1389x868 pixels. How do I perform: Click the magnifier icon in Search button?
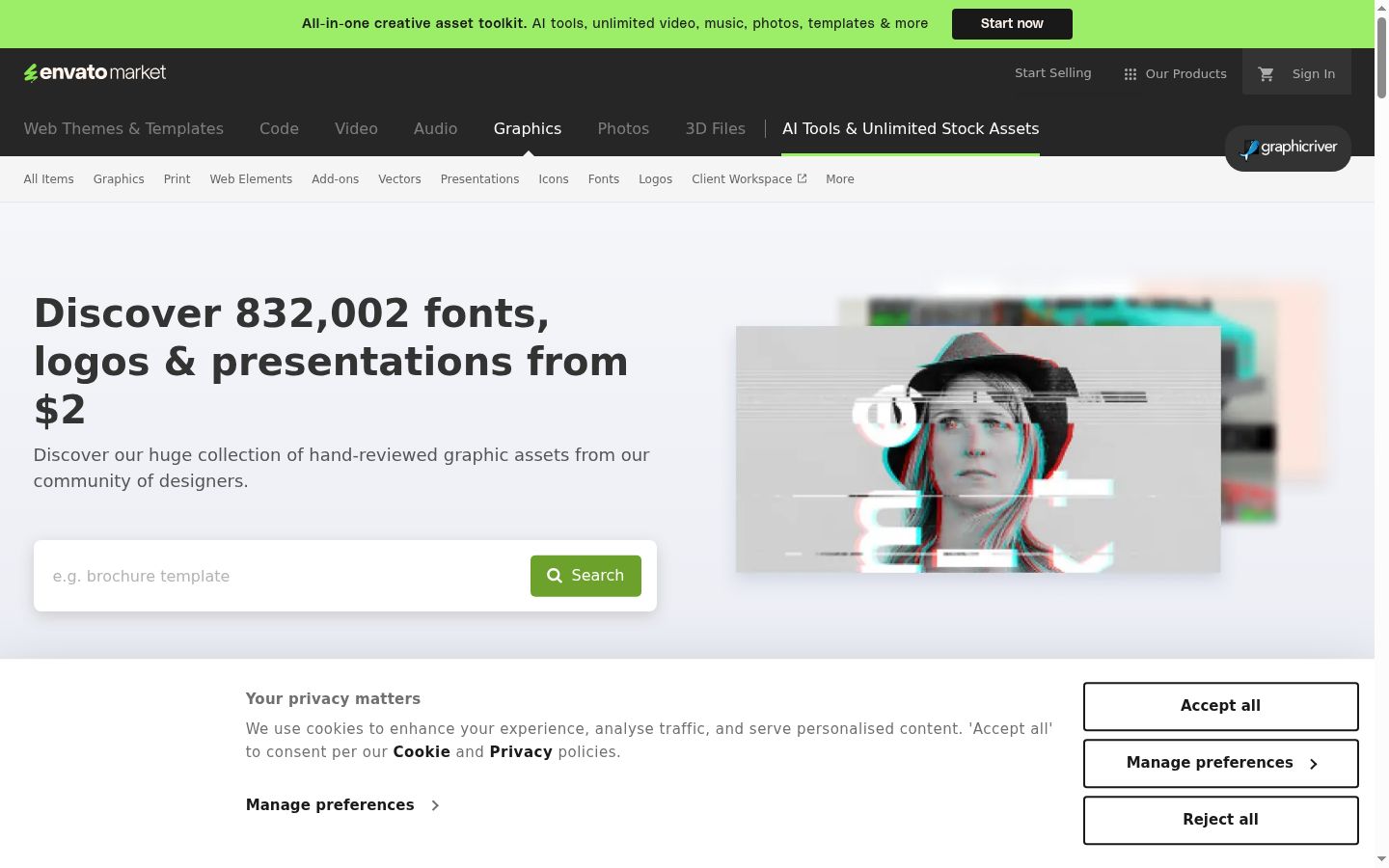point(555,576)
